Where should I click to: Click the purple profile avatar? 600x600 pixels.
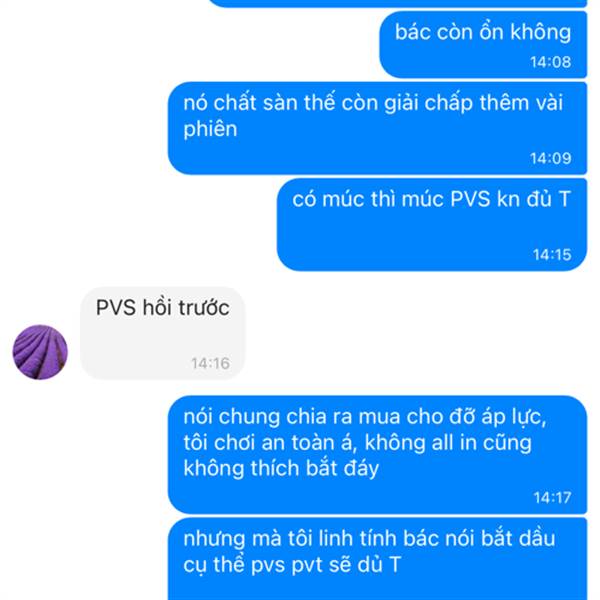point(40,352)
